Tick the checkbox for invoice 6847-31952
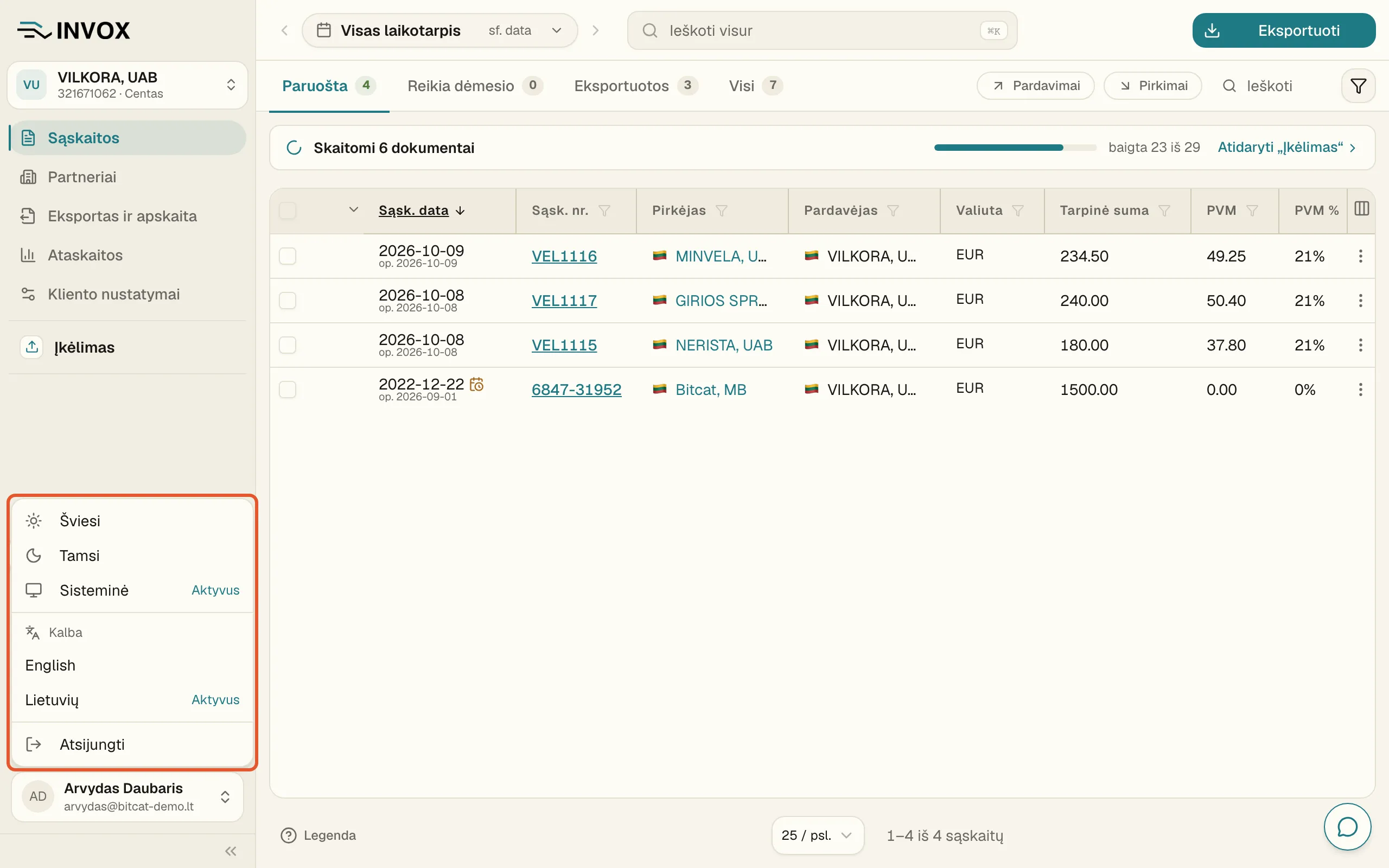1389x868 pixels. [288, 390]
